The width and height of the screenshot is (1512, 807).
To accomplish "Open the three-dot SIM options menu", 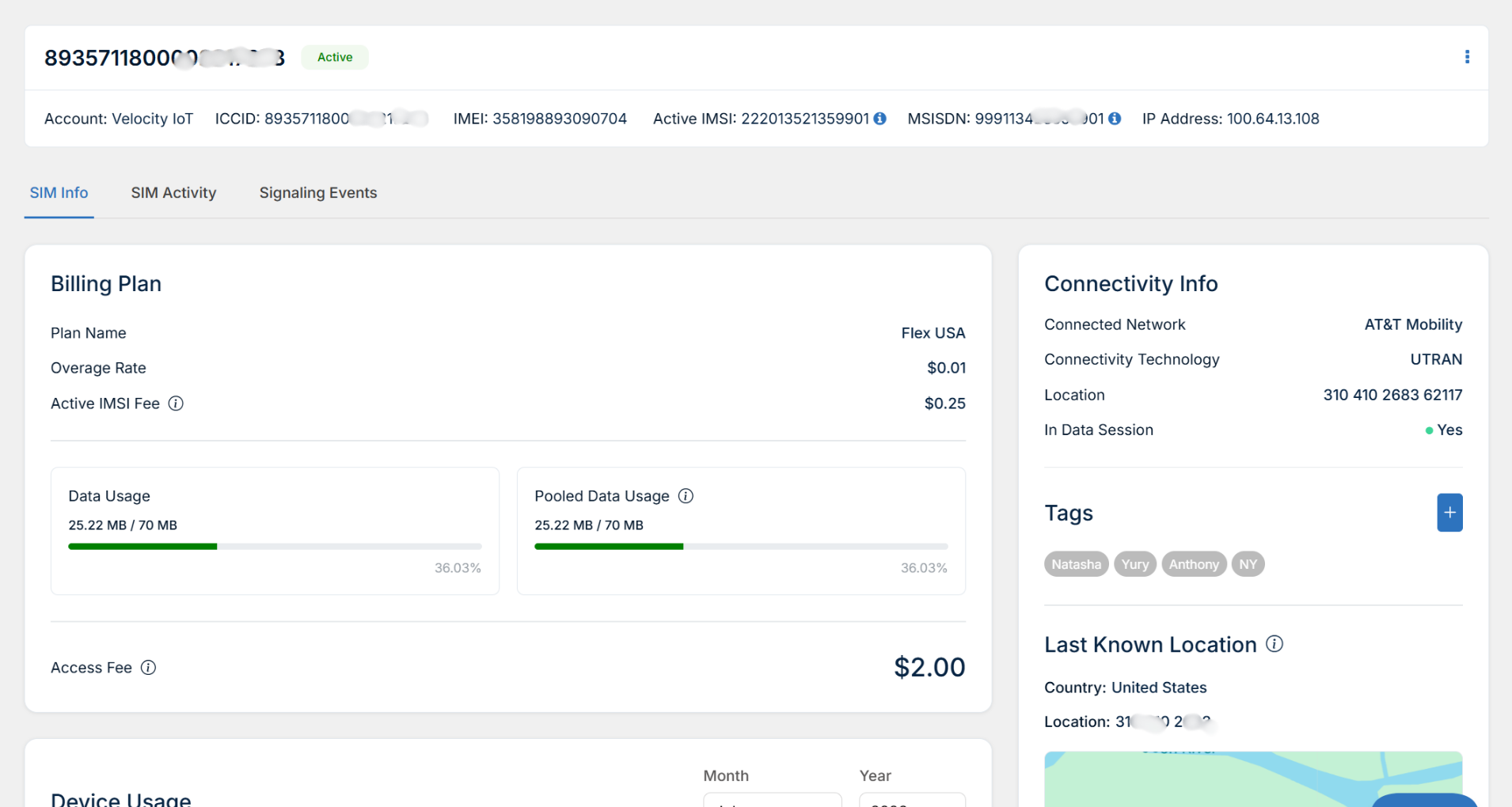I will point(1467,57).
